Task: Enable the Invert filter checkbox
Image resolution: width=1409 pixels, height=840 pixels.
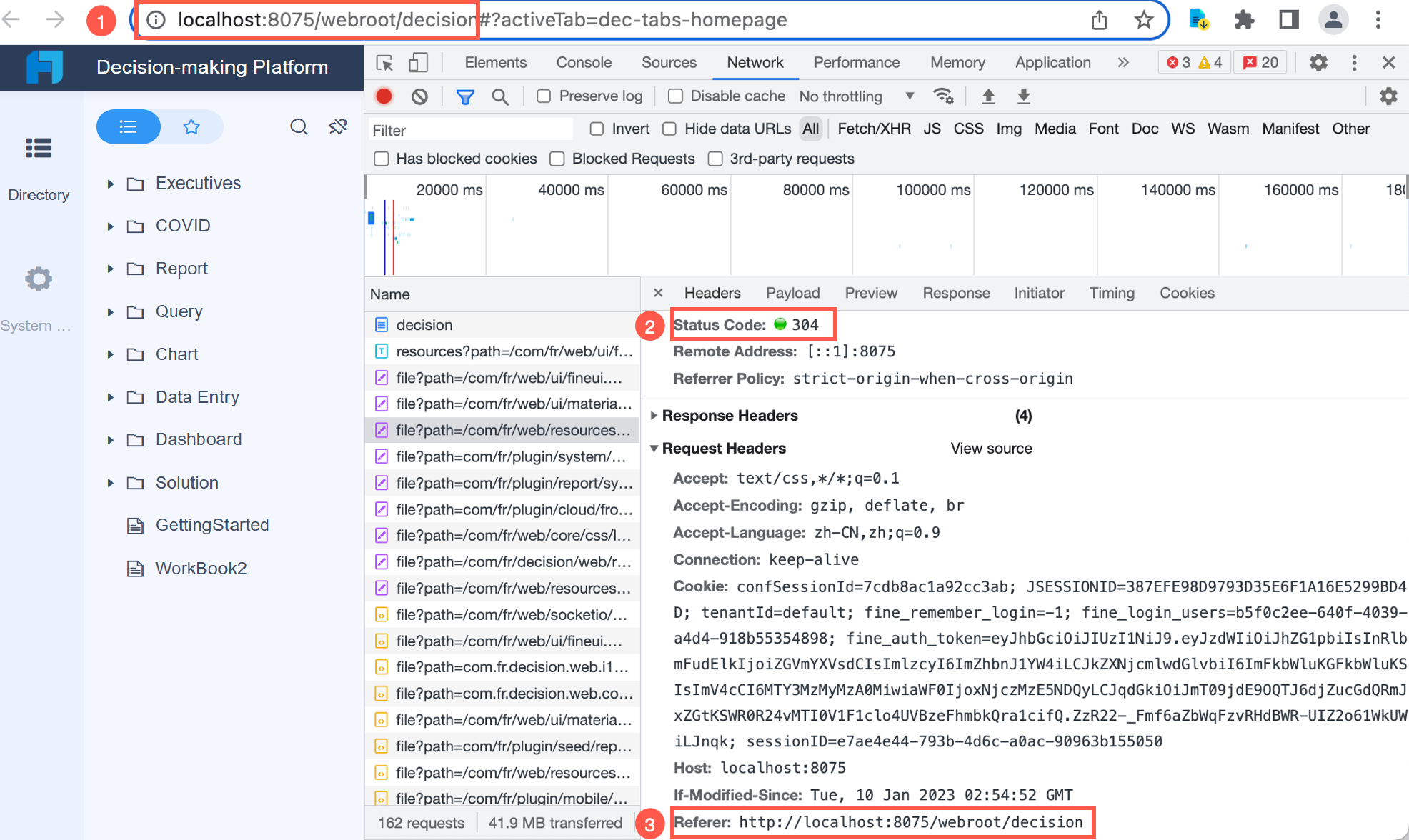Action: coord(597,129)
